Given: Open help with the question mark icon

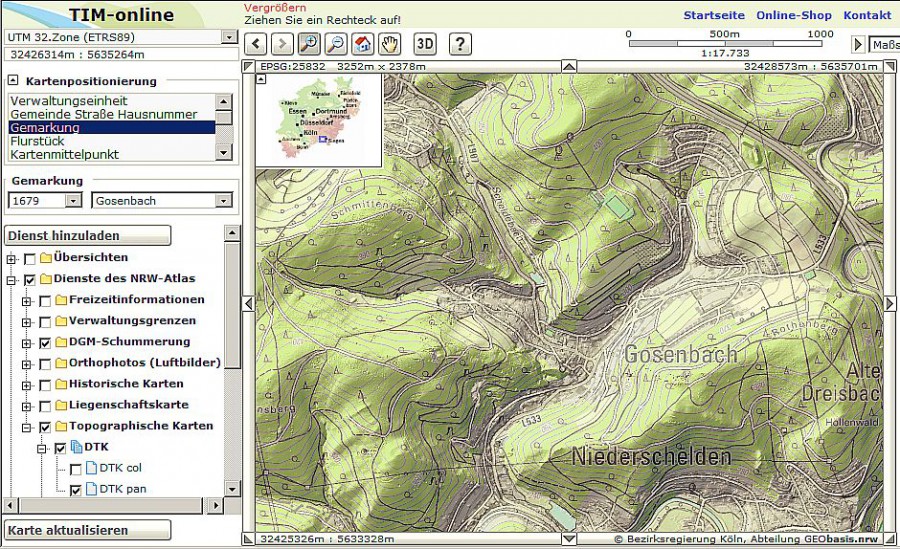Looking at the screenshot, I should pos(460,43).
